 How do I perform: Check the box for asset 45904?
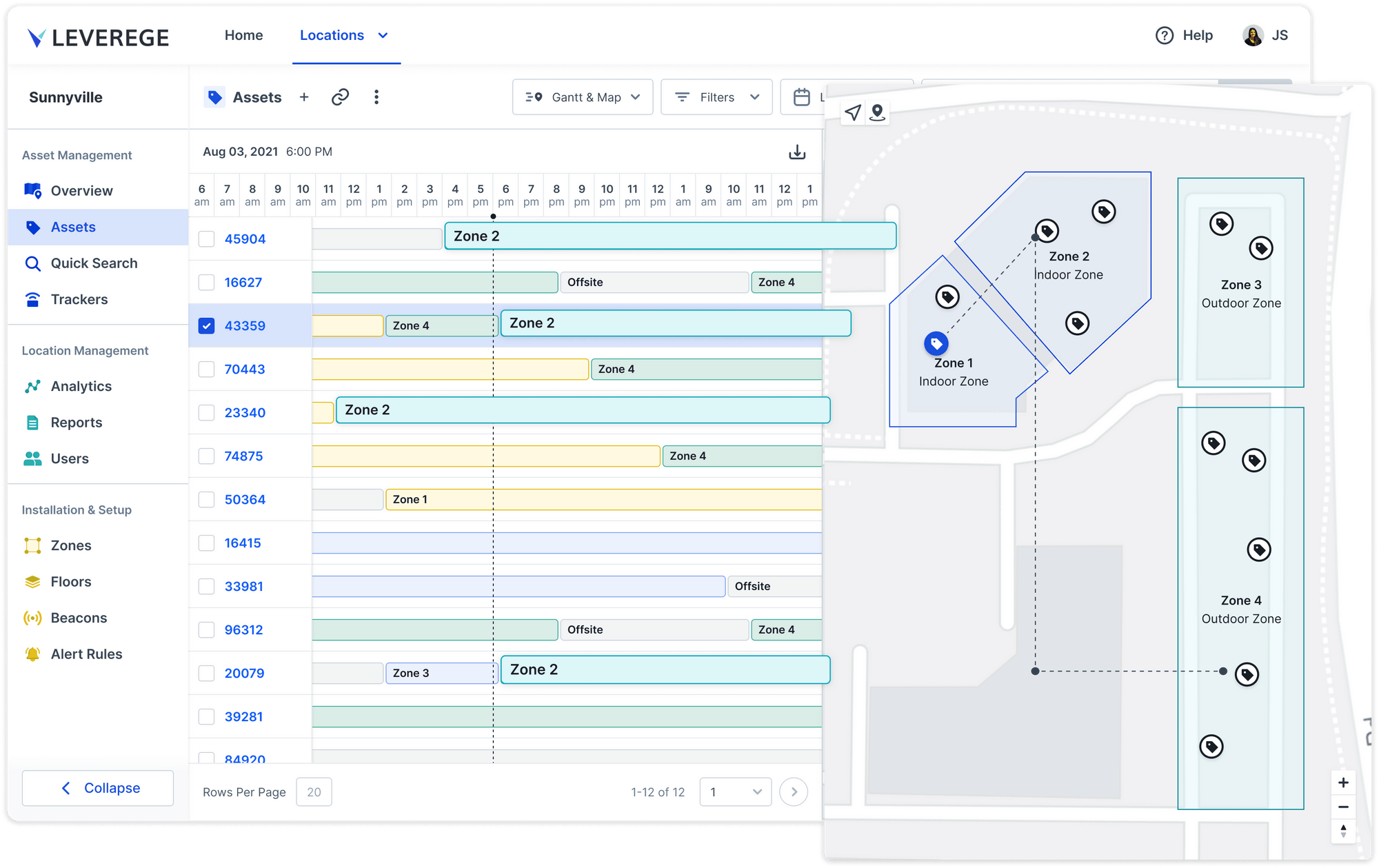[x=206, y=239]
